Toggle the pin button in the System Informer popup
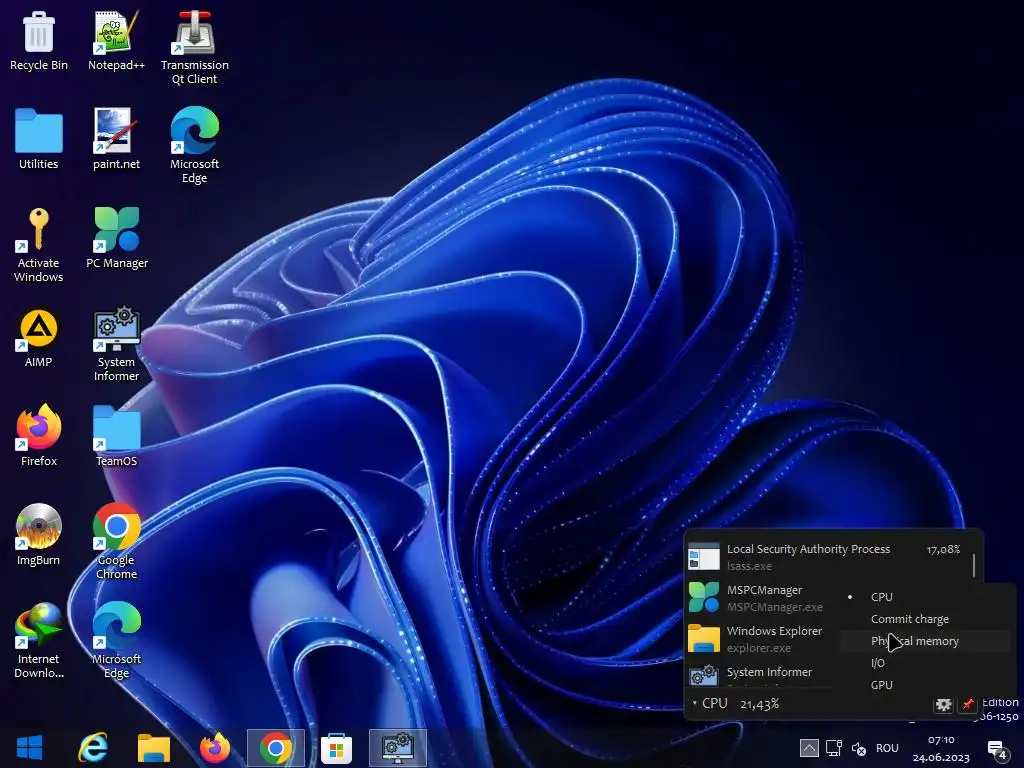 coord(967,705)
